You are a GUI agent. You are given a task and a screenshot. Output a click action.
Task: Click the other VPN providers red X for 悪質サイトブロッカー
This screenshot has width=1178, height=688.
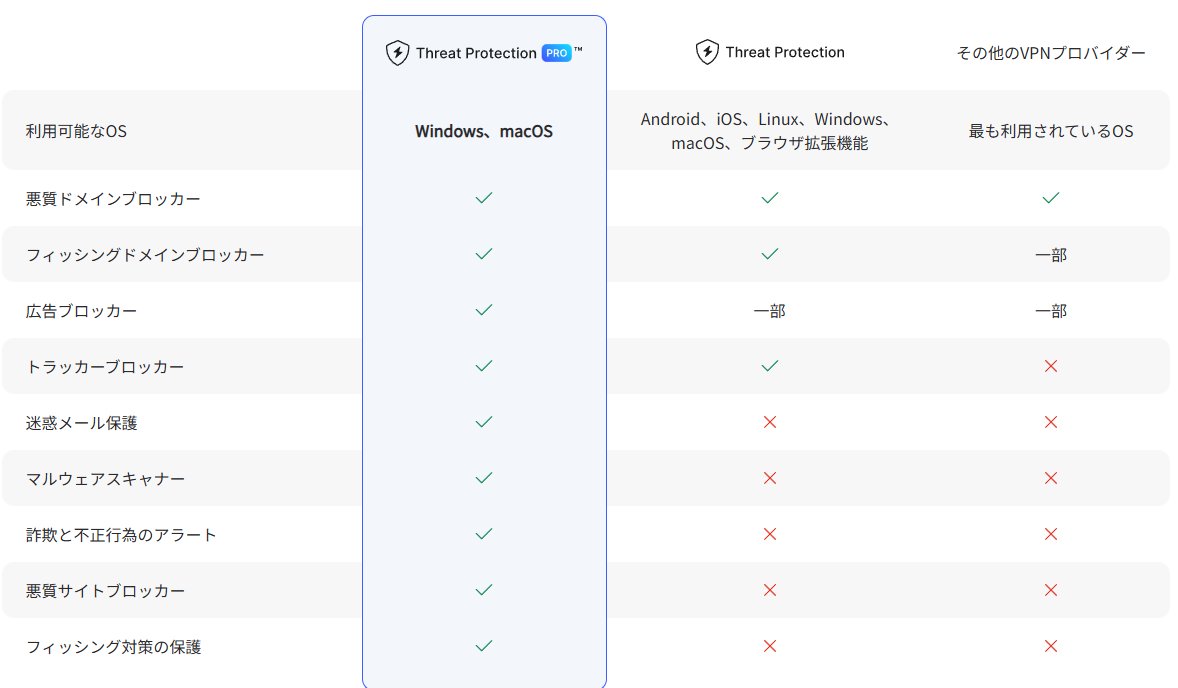point(1050,590)
